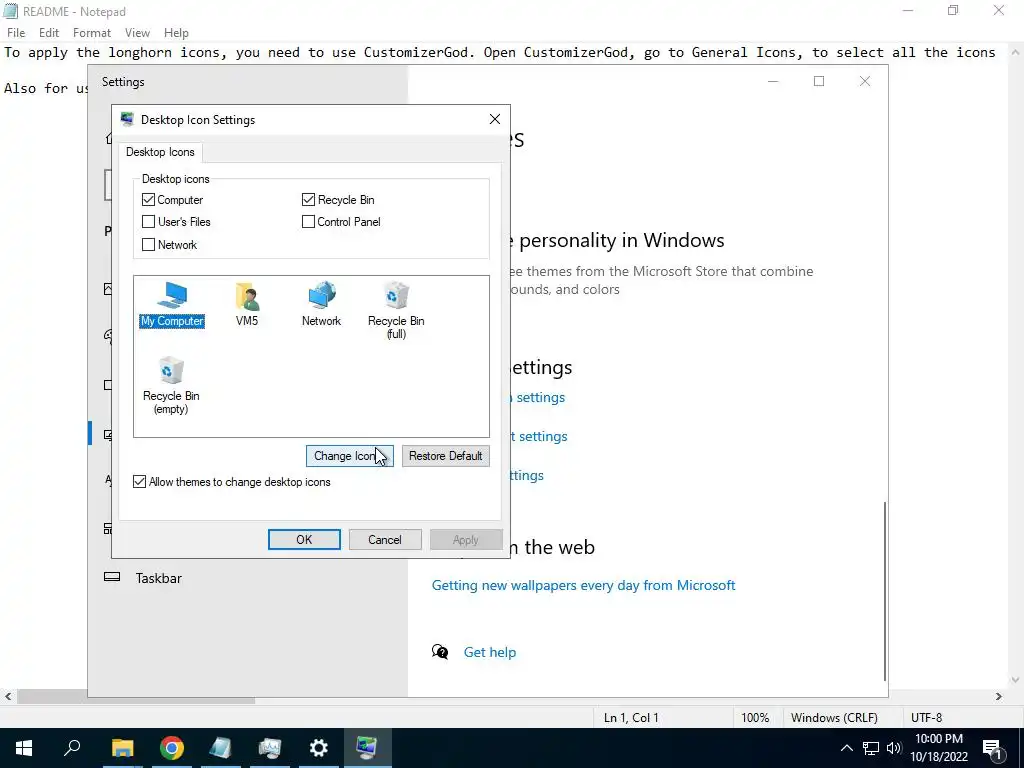
Task: Open Taskbar settings in Settings sidebar
Action: (159, 578)
